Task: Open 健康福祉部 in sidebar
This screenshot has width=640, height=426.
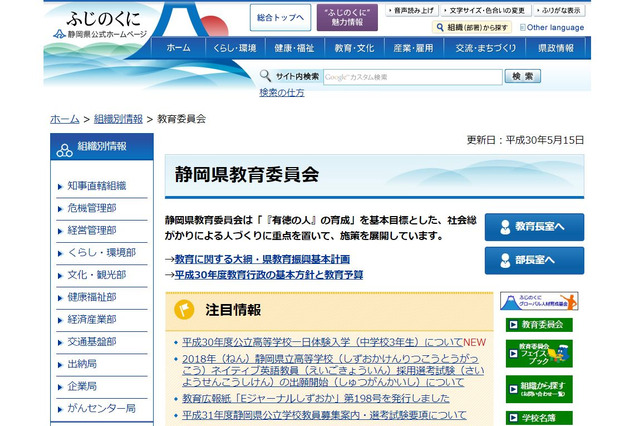Action: point(92,297)
